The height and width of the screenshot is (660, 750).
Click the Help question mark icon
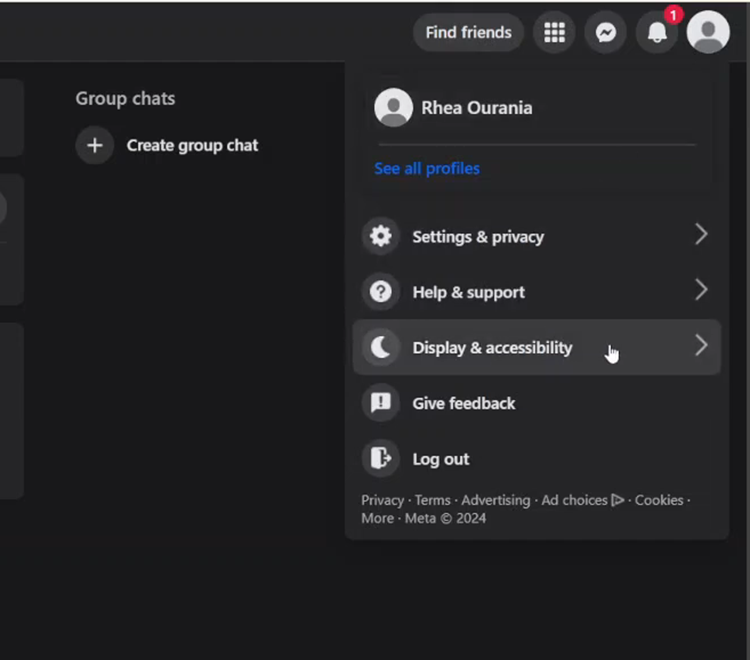tap(381, 292)
